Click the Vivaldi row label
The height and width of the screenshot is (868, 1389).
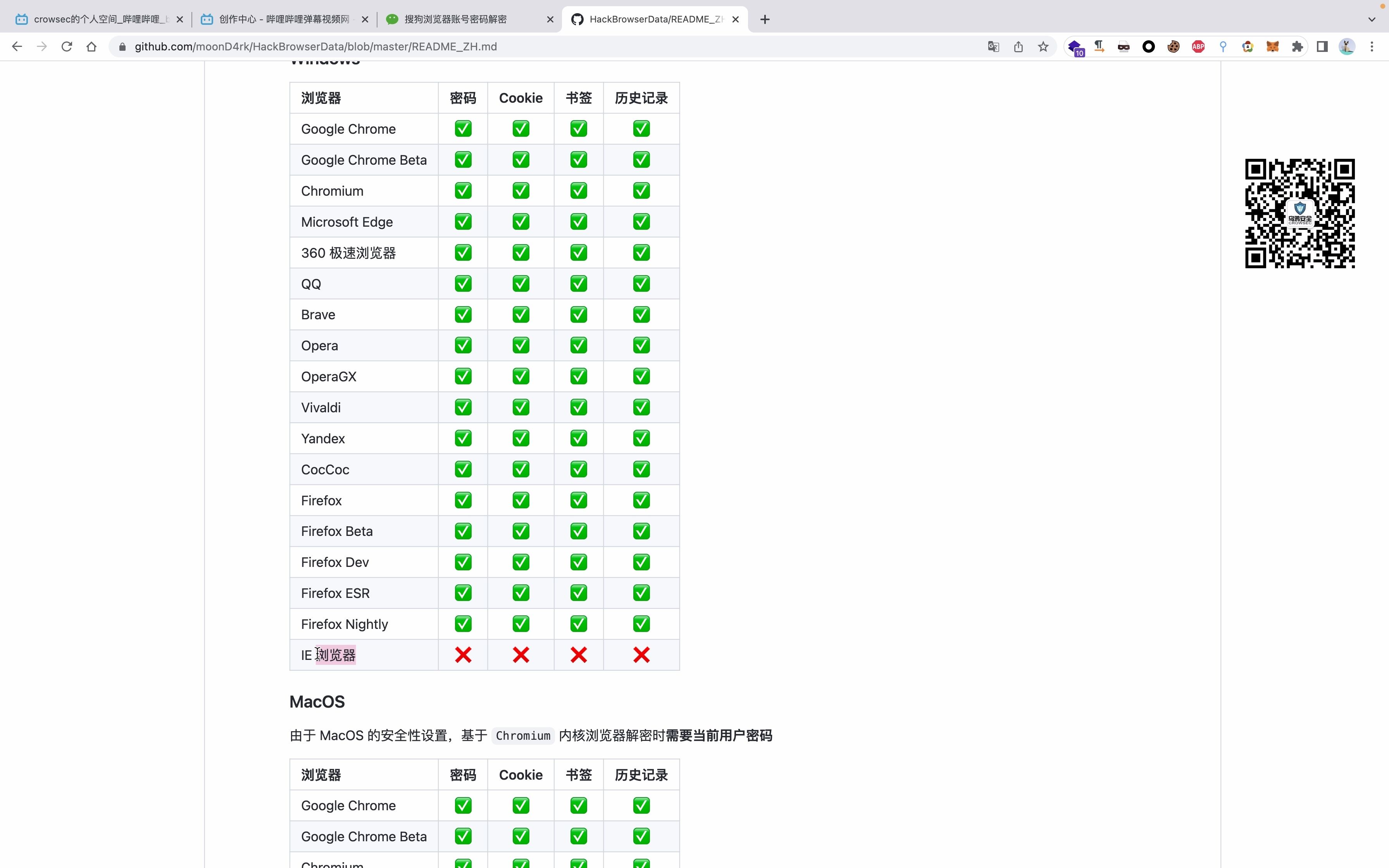(x=321, y=408)
